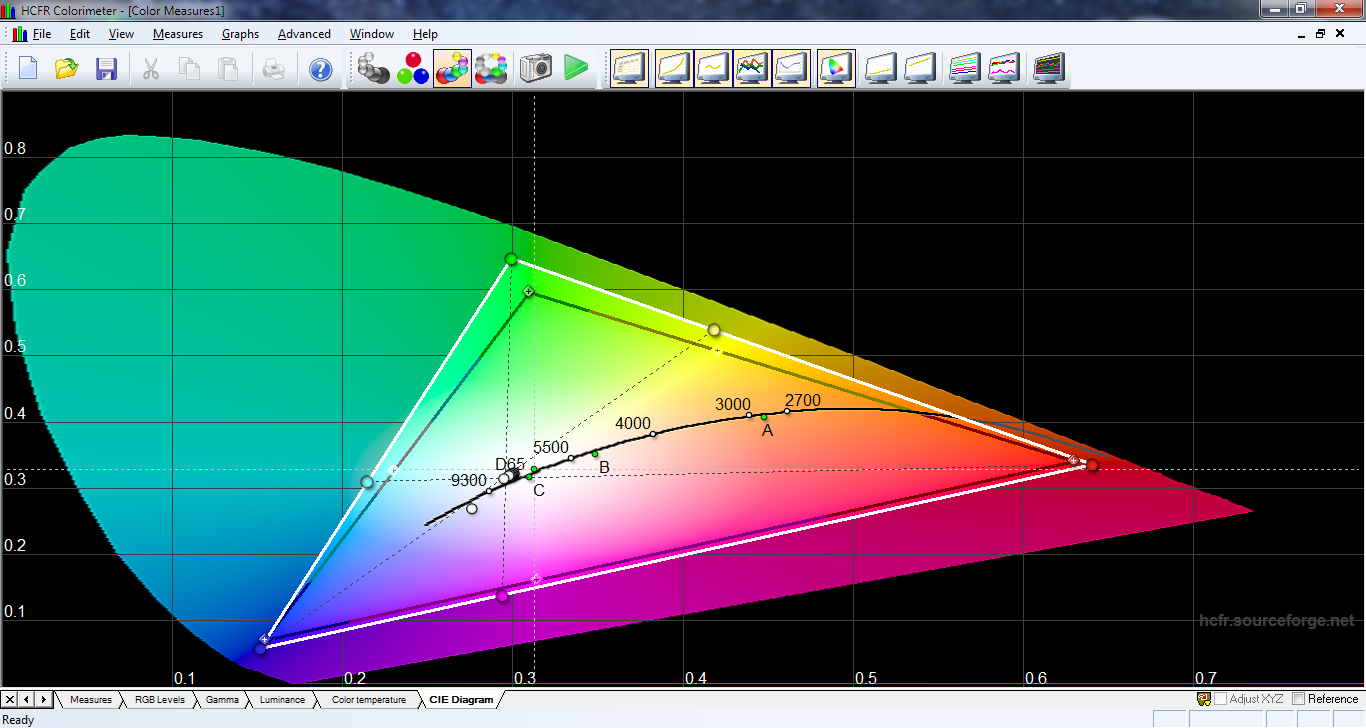
Task: Tick the Adjust XYZ checkbox
Action: click(x=1221, y=699)
